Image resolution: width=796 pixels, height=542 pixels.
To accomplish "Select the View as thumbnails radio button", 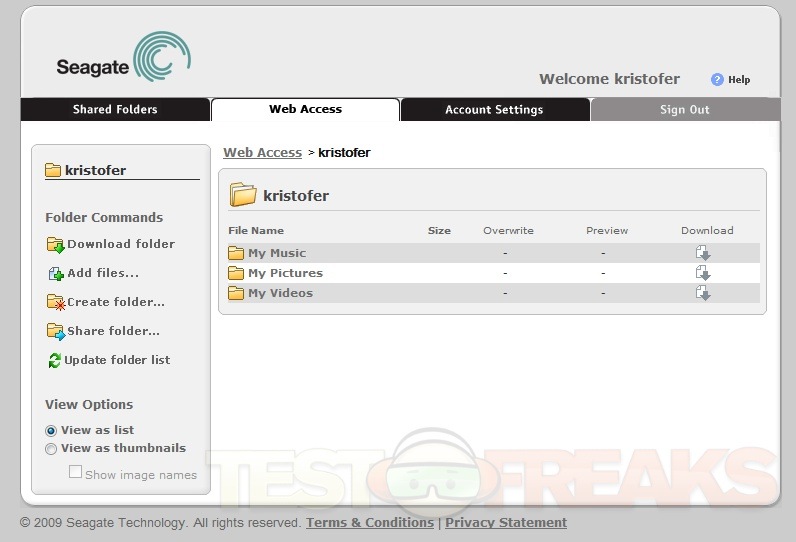I will tap(51, 449).
